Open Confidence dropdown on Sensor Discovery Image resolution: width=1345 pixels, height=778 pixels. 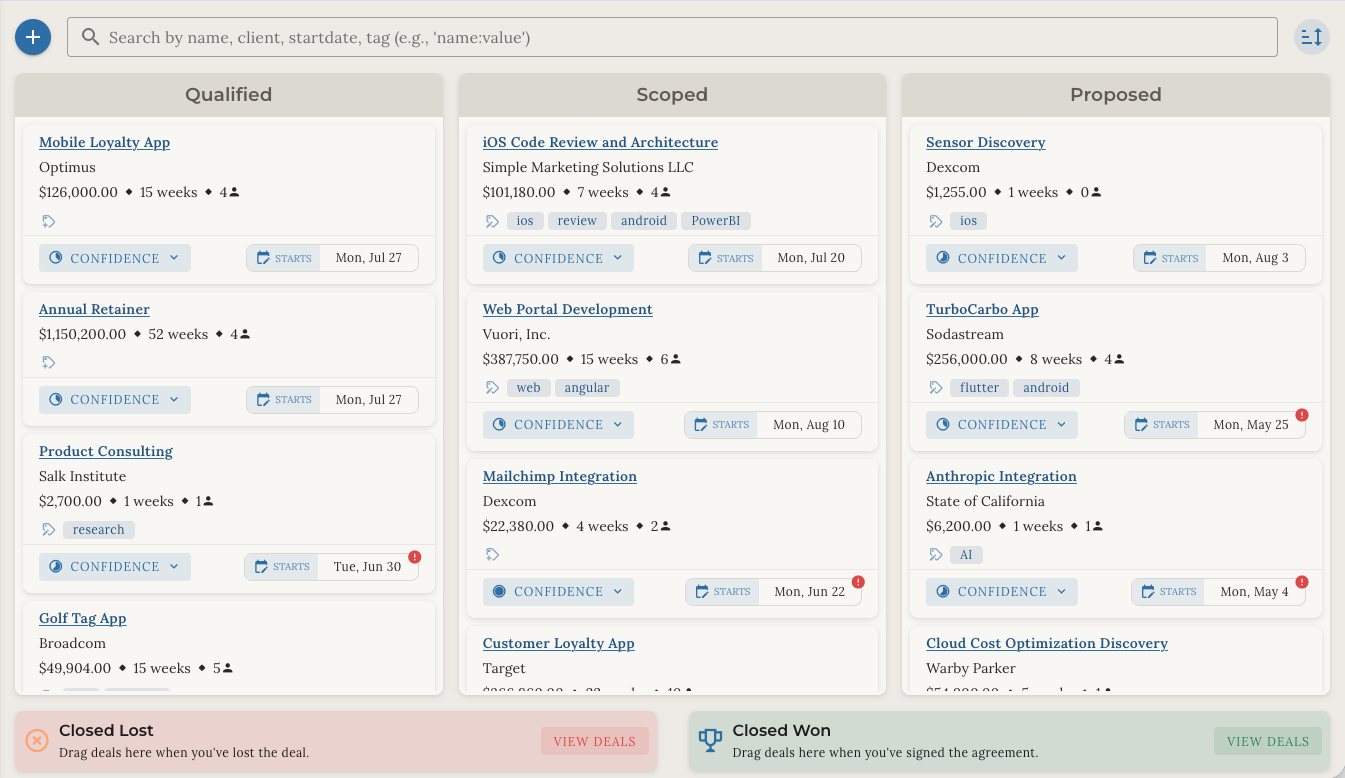1002,258
